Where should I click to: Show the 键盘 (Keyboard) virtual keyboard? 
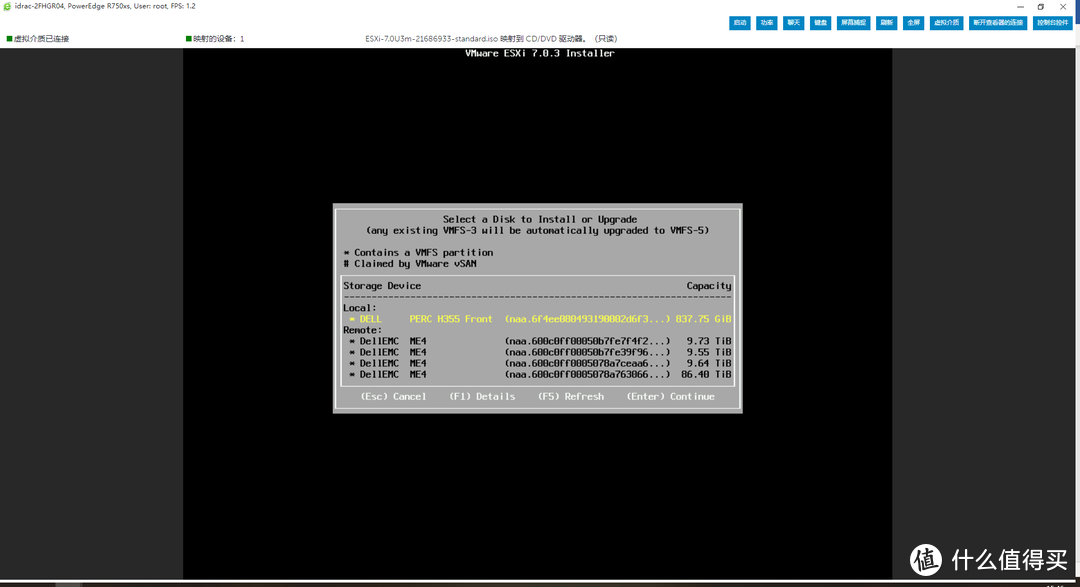tap(820, 23)
